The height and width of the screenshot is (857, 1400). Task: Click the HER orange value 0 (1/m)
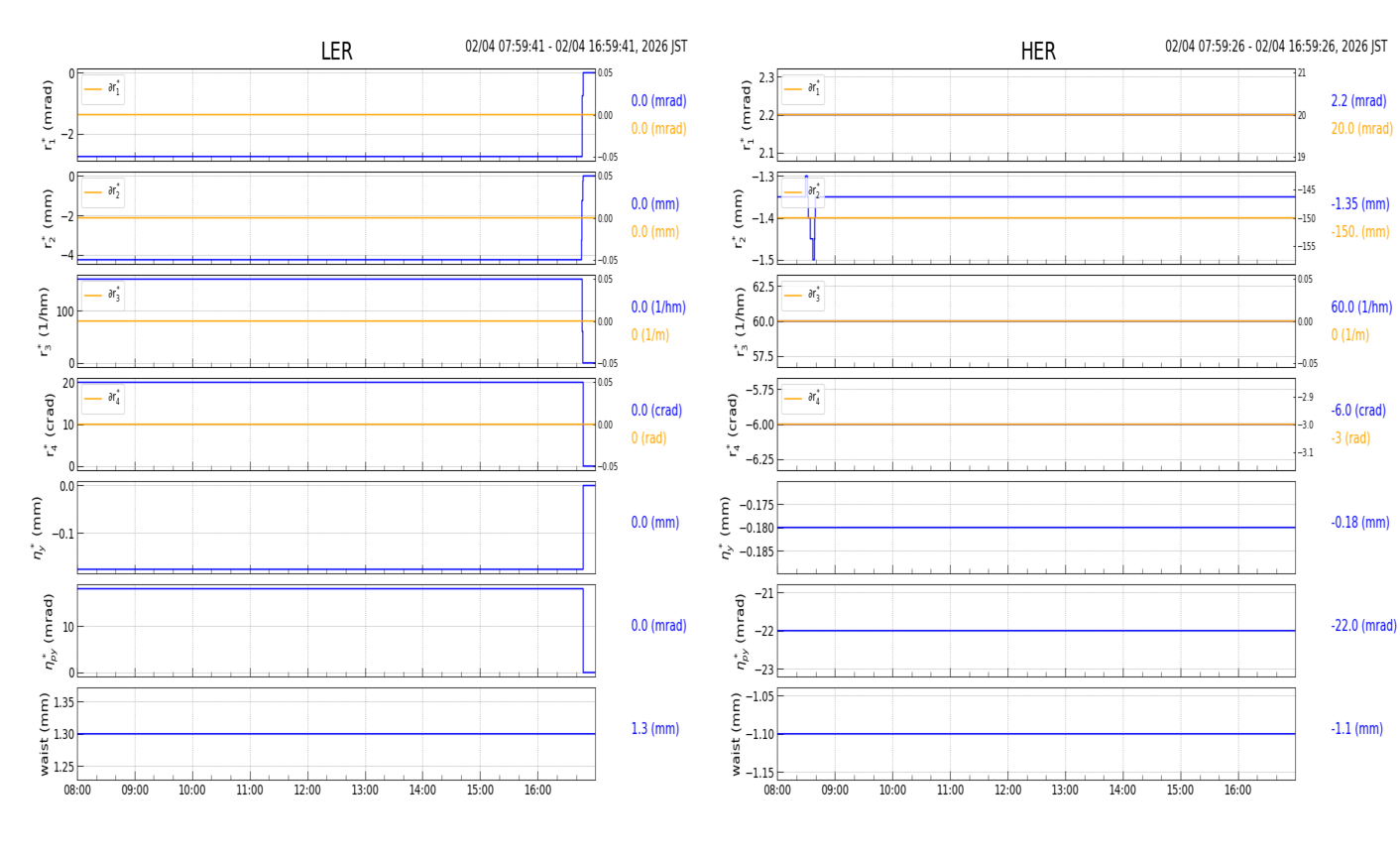(1349, 335)
